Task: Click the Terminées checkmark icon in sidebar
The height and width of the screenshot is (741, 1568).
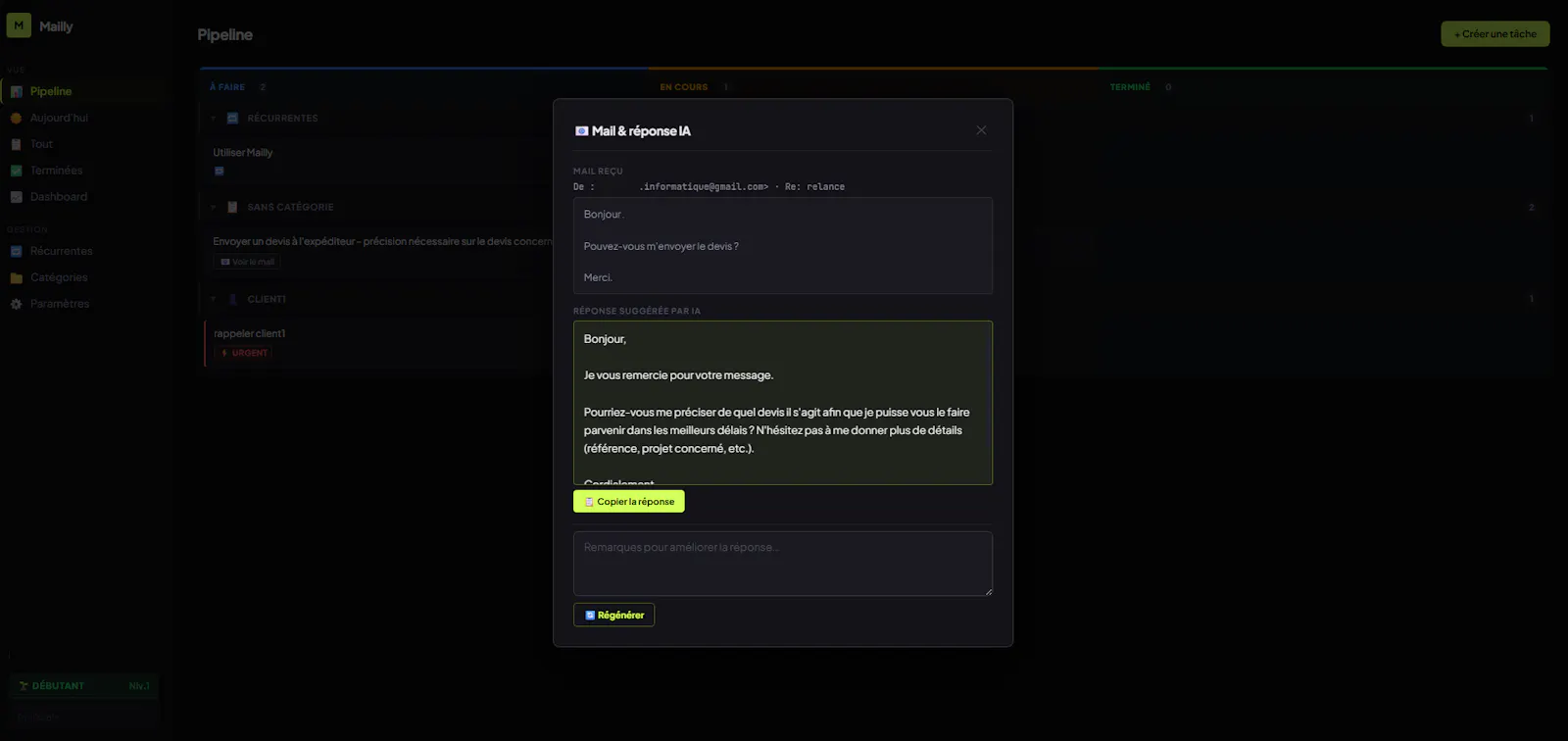Action: point(16,171)
